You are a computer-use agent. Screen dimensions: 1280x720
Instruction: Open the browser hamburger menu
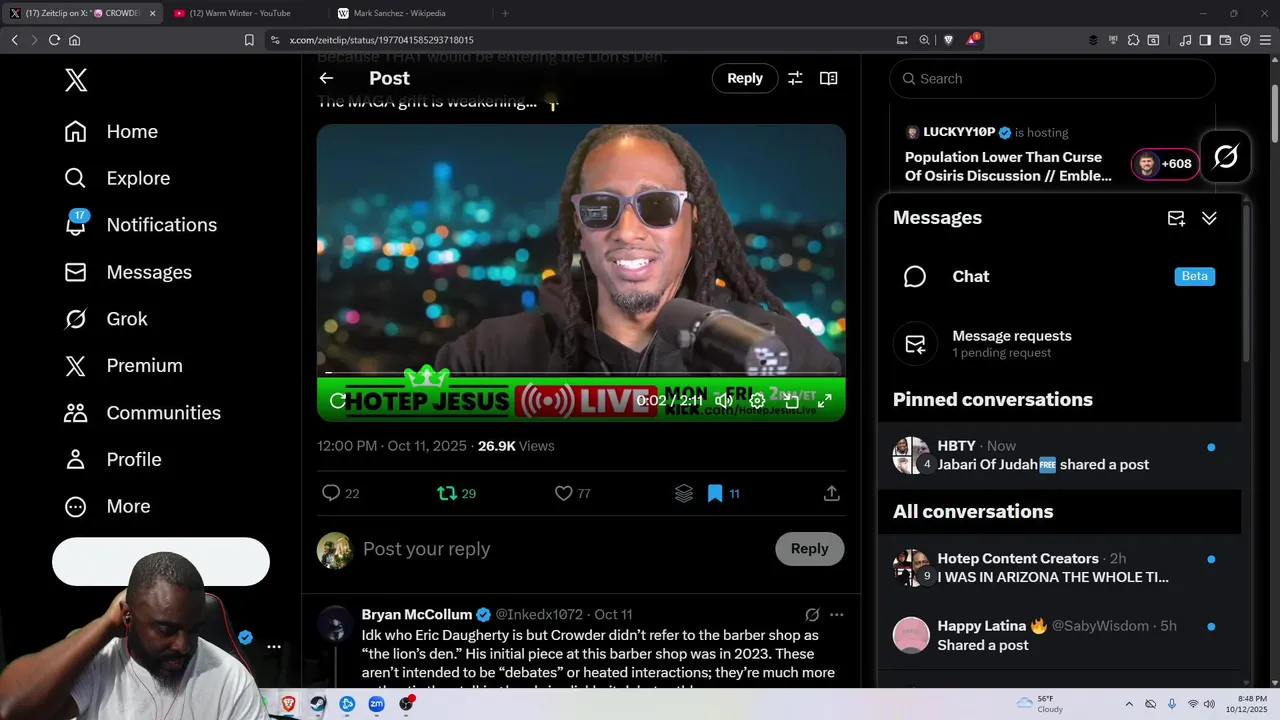click(x=1265, y=40)
